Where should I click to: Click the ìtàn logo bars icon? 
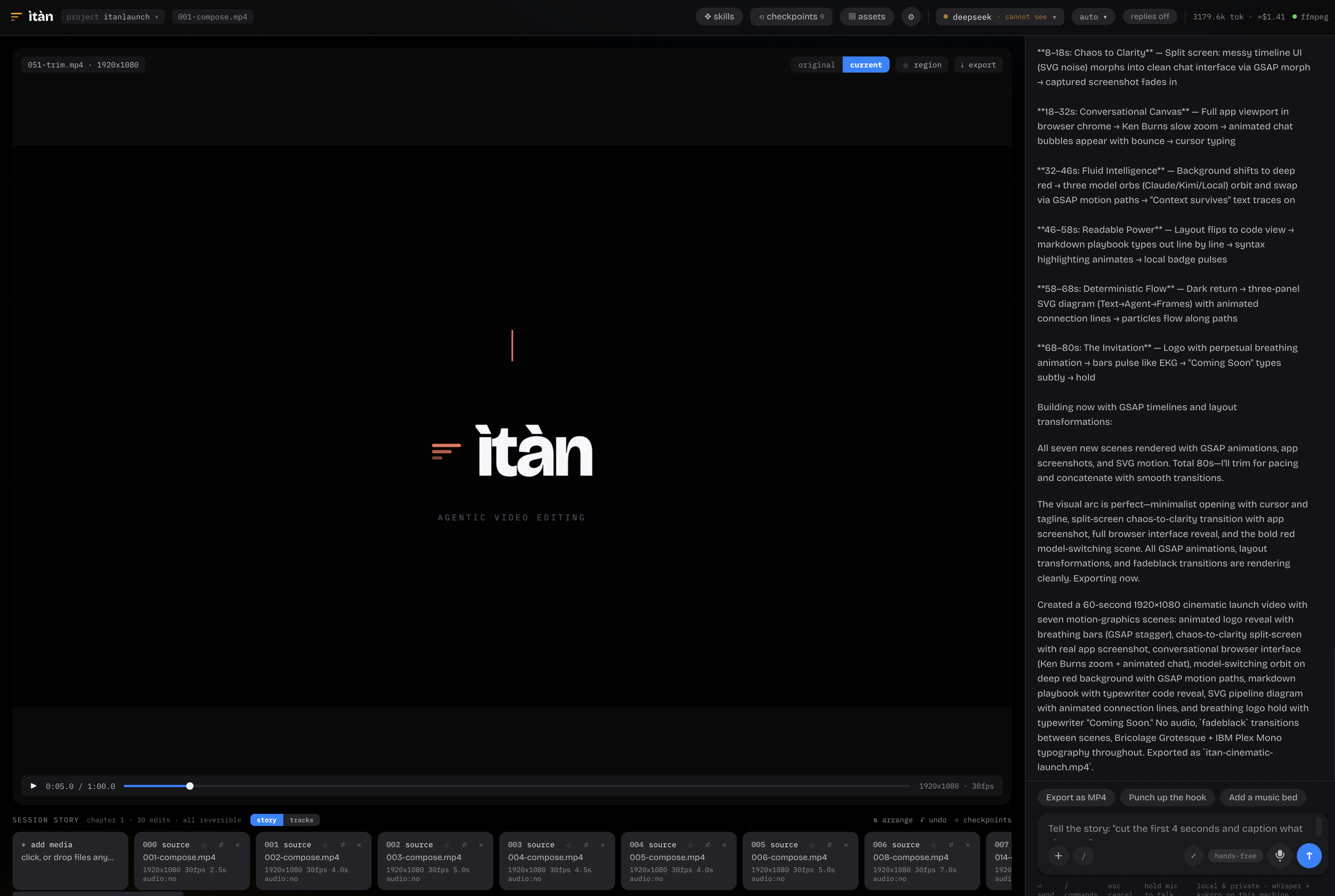16,16
